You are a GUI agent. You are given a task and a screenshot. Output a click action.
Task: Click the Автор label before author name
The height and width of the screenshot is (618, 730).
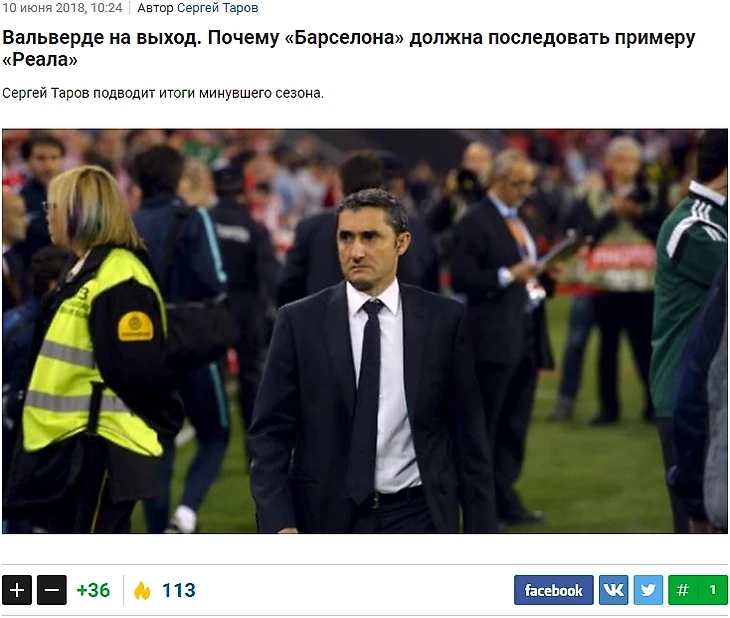(155, 8)
